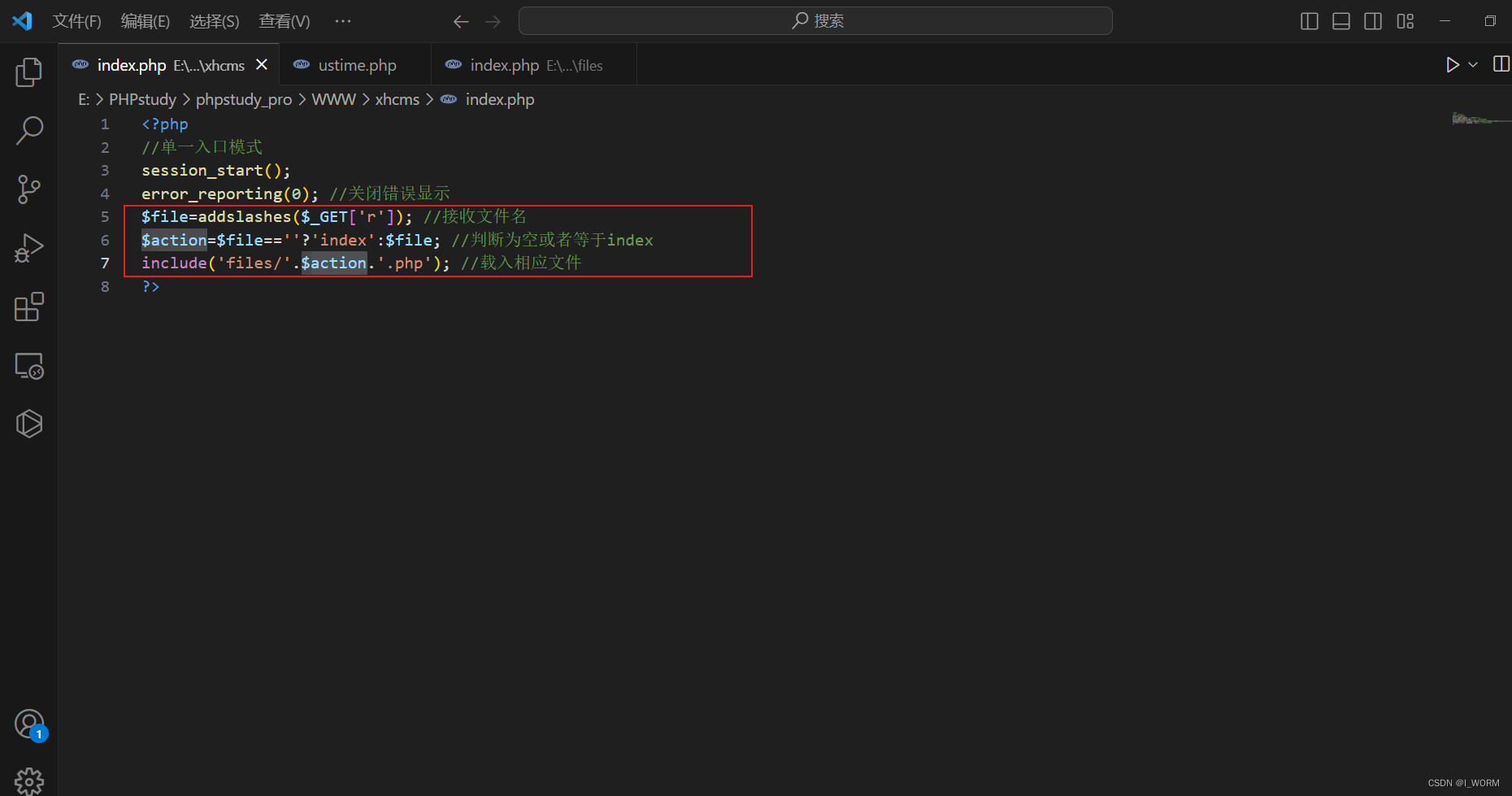
Task: Go forward with the right arrow
Action: [493, 22]
